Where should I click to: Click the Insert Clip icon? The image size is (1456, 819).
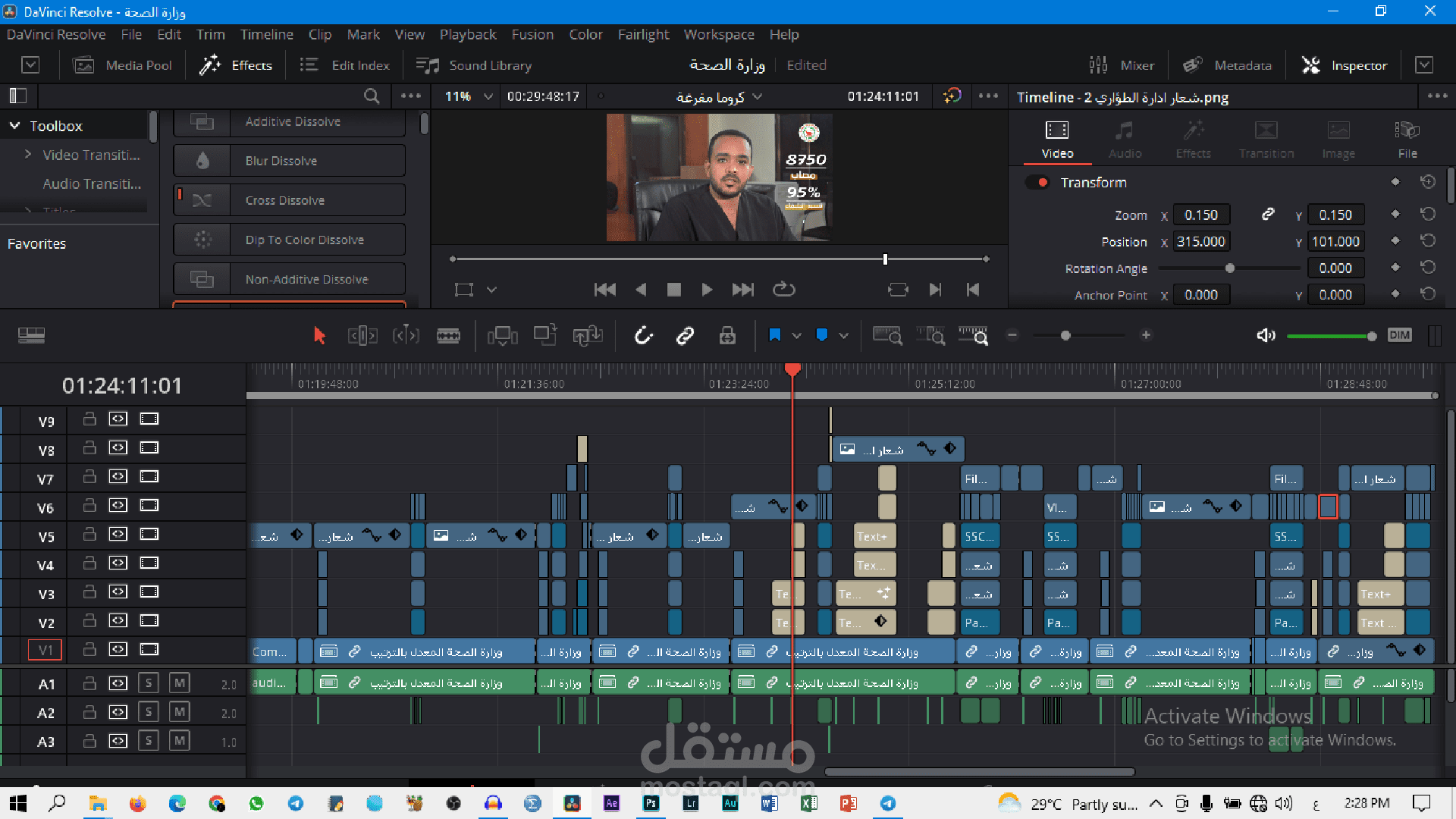[502, 335]
